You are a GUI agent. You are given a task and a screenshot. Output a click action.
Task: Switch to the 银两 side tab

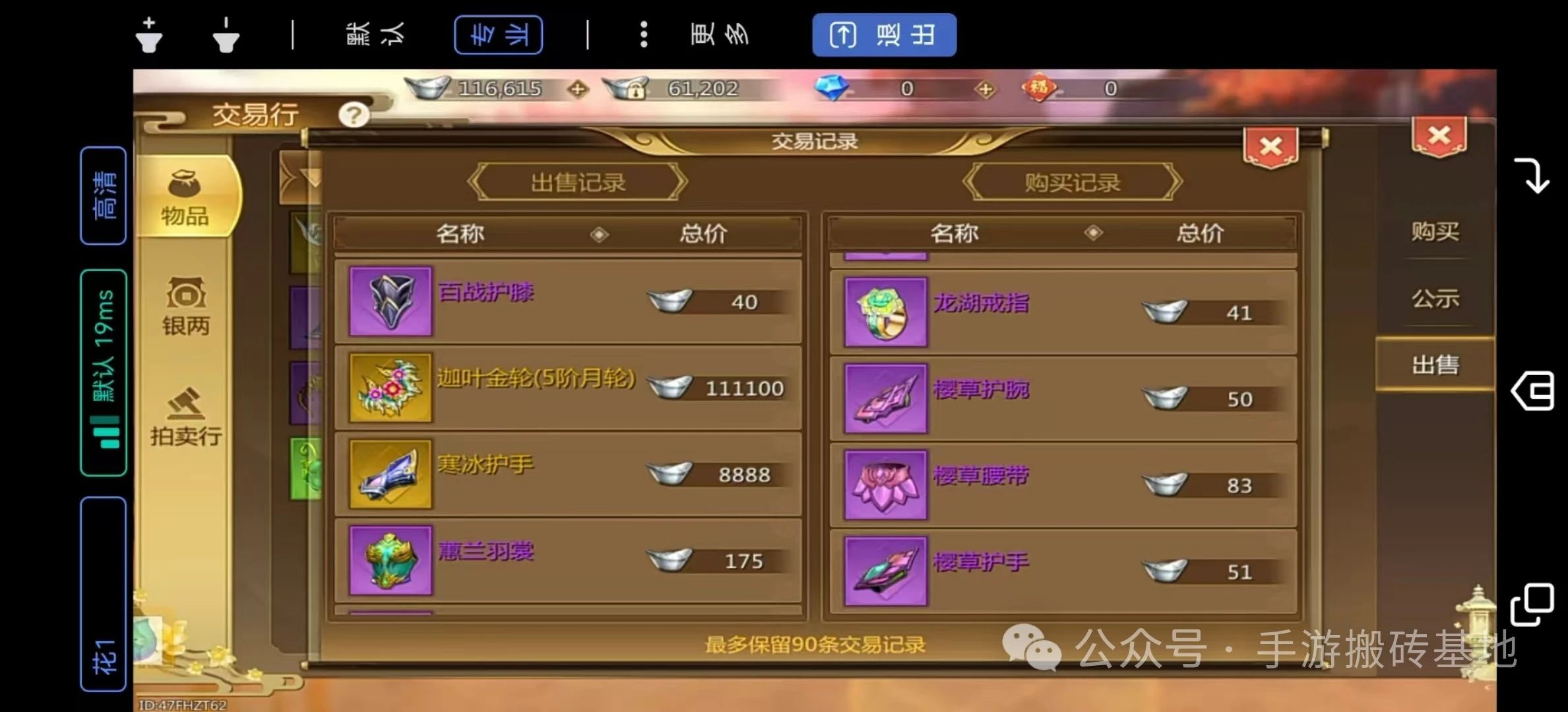point(186,307)
